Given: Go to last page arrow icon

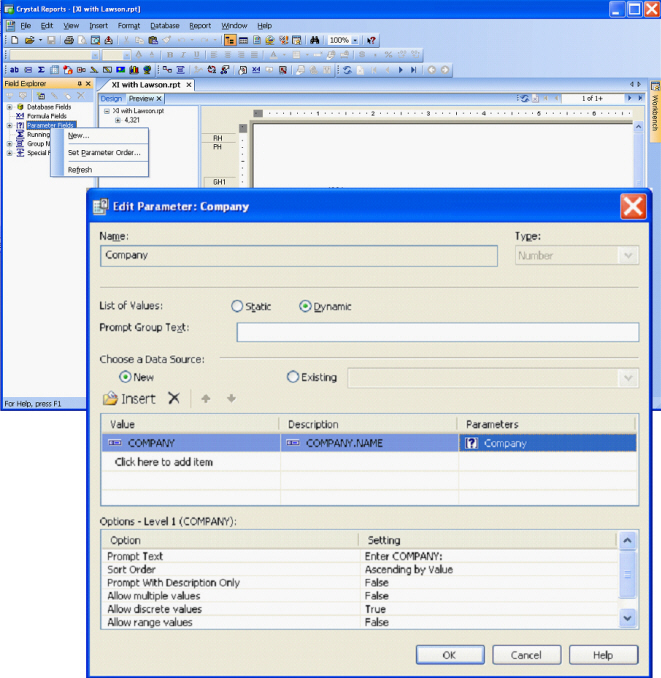Looking at the screenshot, I should coord(414,70).
